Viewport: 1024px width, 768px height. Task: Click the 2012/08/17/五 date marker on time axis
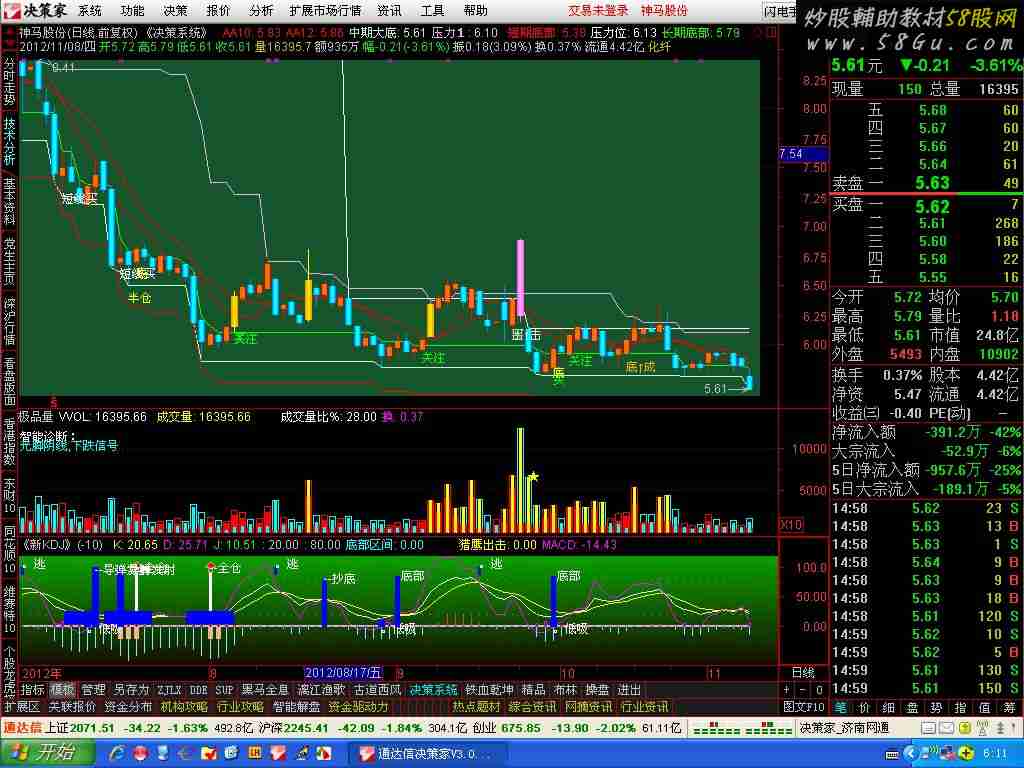click(343, 673)
